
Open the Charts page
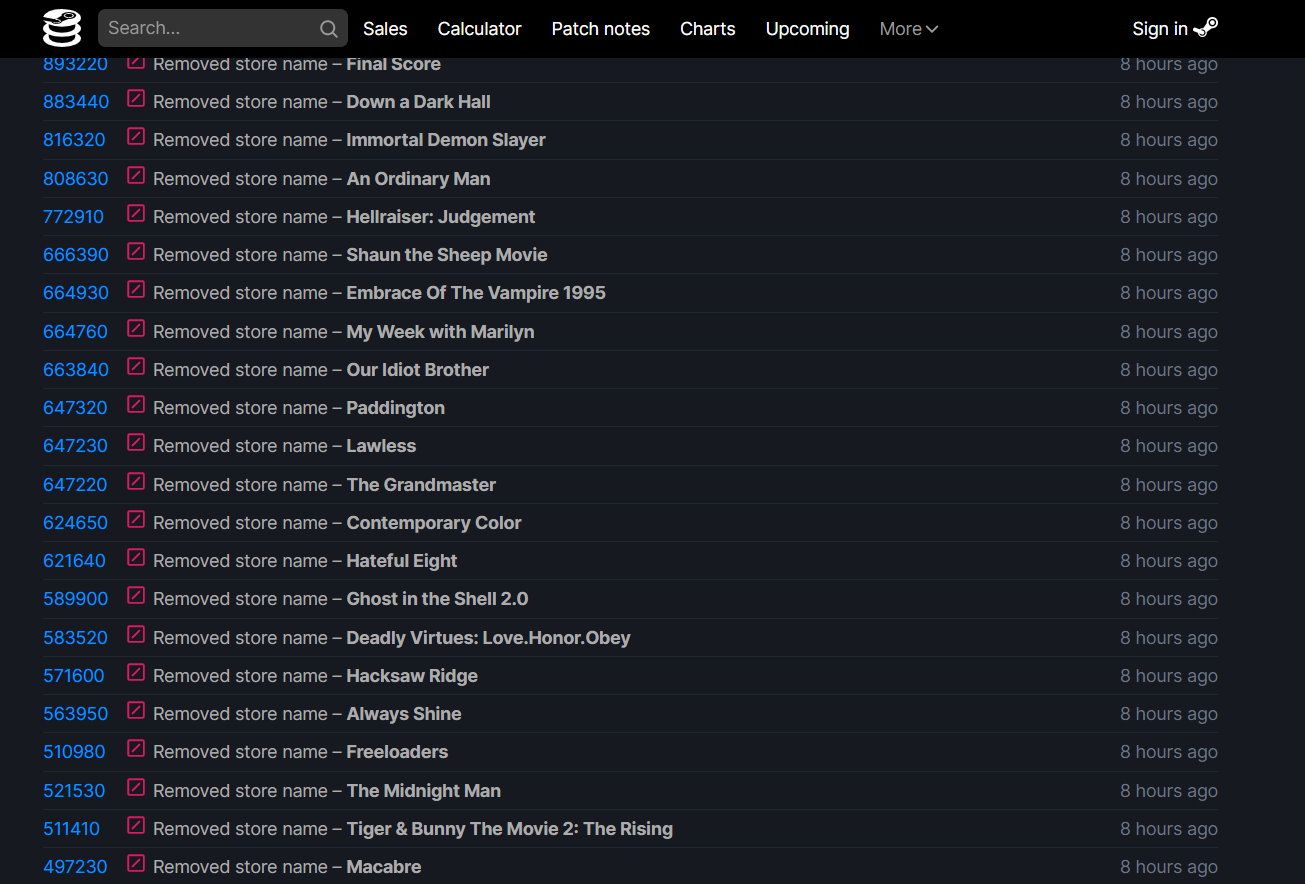pyautogui.click(x=707, y=29)
